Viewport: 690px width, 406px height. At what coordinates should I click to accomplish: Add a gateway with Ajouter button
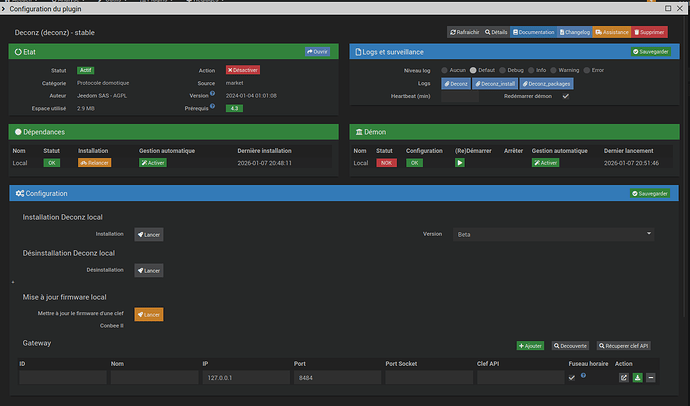coord(530,345)
